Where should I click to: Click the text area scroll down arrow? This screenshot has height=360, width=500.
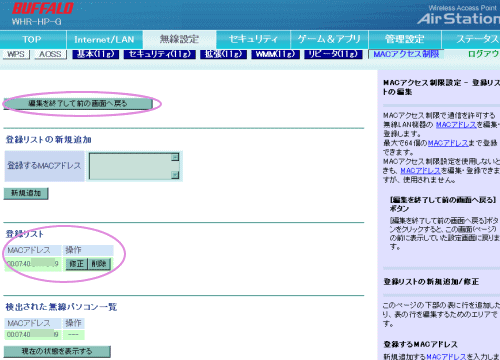(x=175, y=175)
